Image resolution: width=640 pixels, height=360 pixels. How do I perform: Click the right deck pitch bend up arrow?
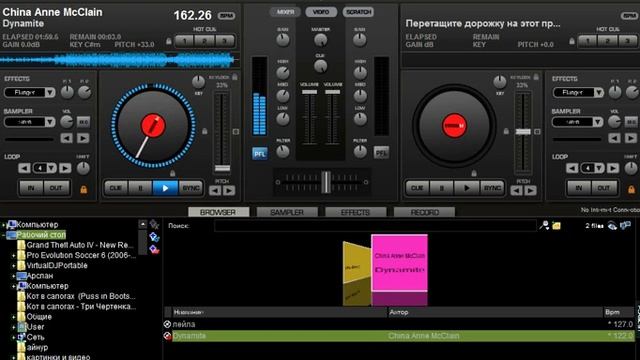click(530, 191)
